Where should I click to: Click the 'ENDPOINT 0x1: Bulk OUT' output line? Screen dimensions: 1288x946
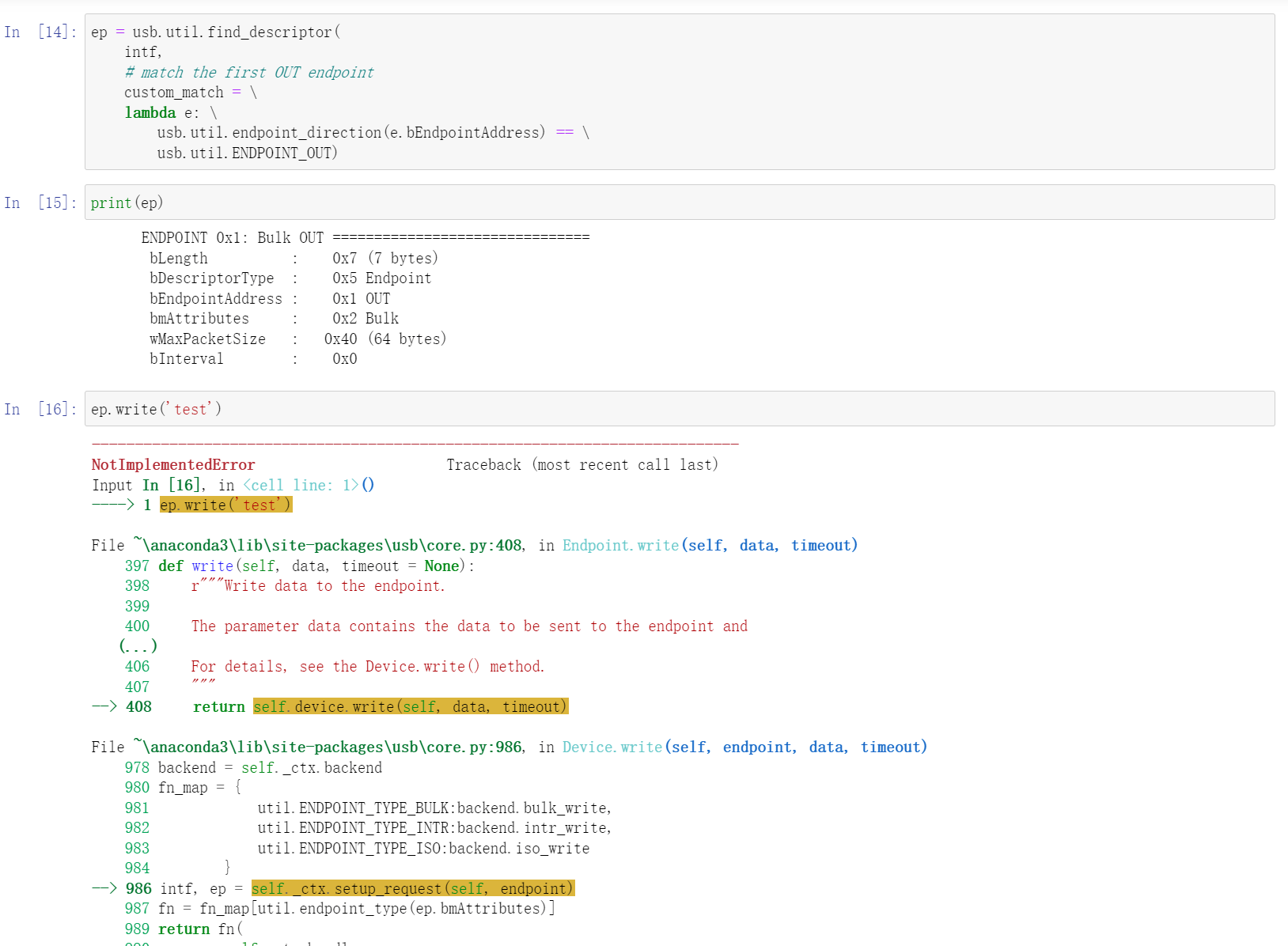click(366, 237)
